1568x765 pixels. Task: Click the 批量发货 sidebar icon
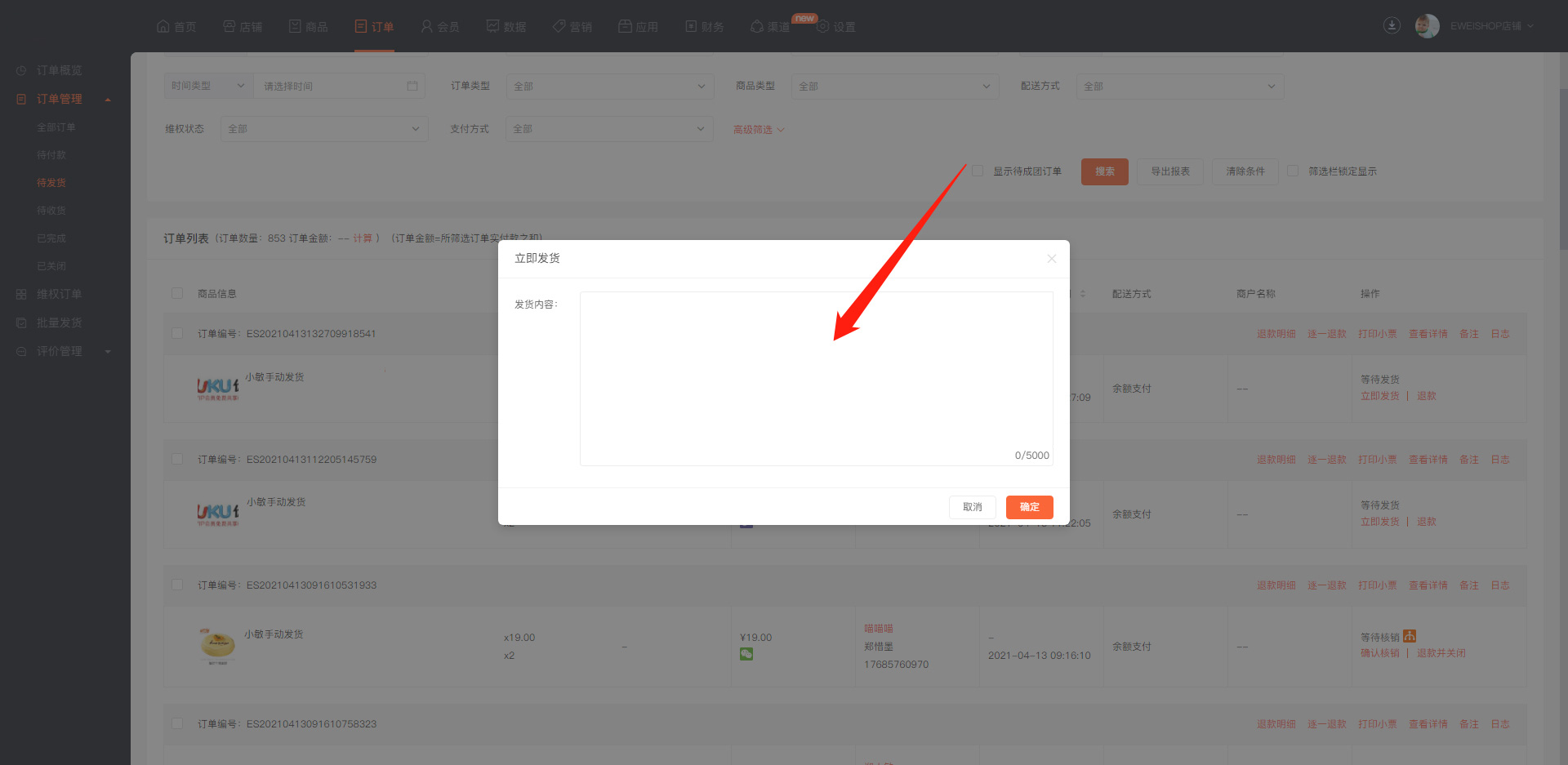coord(21,323)
